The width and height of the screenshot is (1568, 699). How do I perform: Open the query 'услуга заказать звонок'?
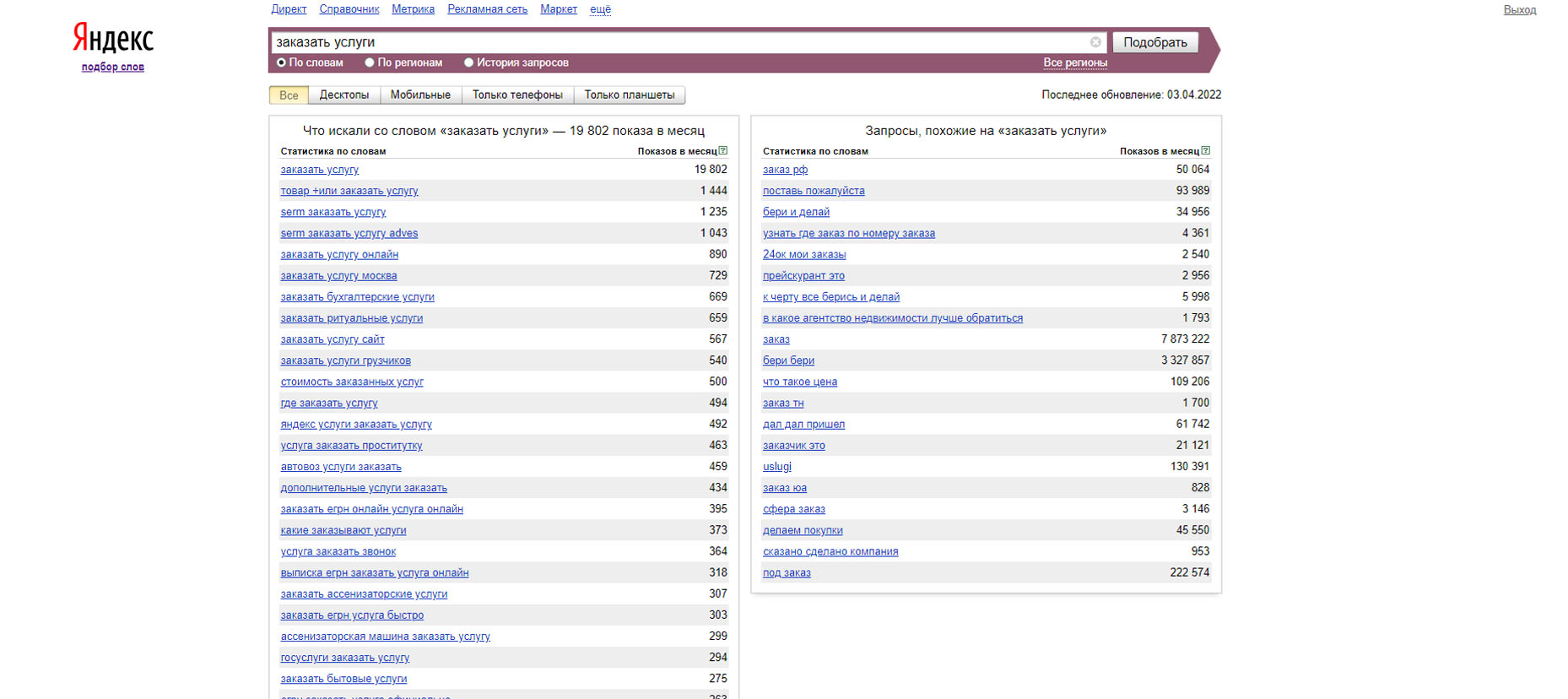click(x=338, y=551)
